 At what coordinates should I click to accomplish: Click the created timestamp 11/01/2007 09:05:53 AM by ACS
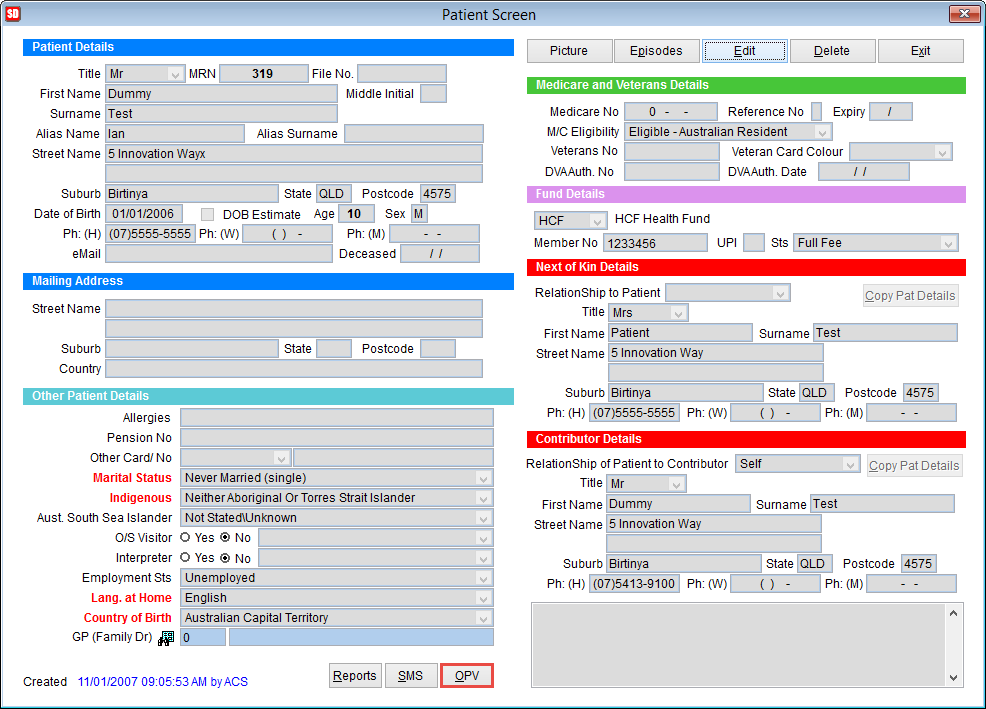(163, 682)
